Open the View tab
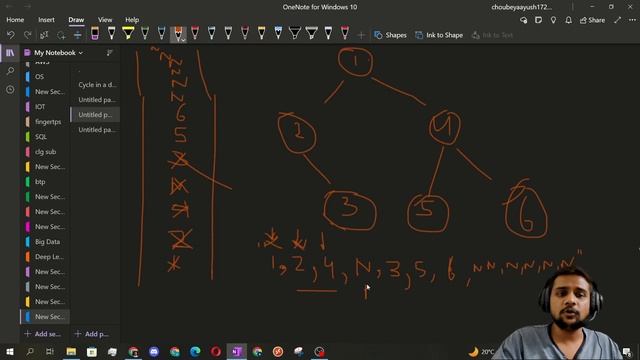The width and height of the screenshot is (640, 360). pos(105,20)
